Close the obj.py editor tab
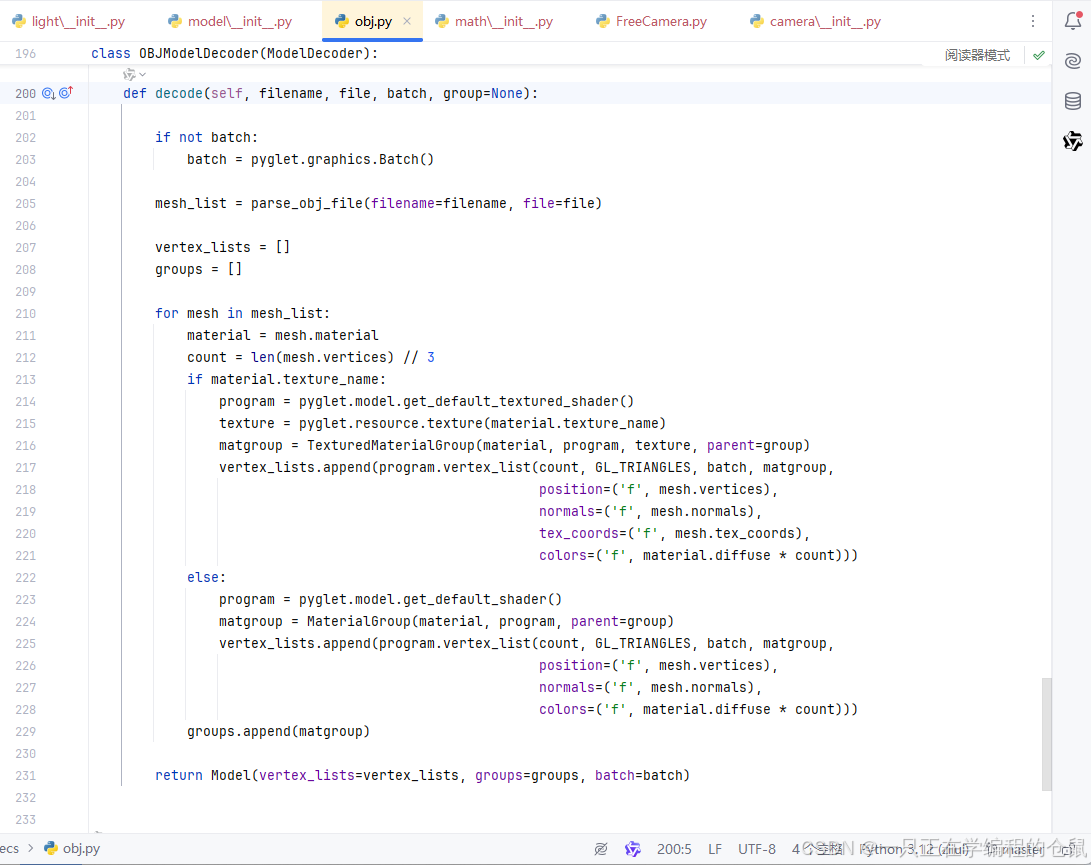The height and width of the screenshot is (865, 1091). click(x=407, y=21)
